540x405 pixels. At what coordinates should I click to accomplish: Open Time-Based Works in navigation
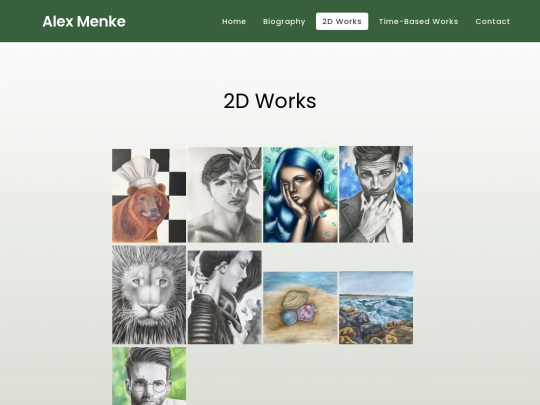[418, 21]
